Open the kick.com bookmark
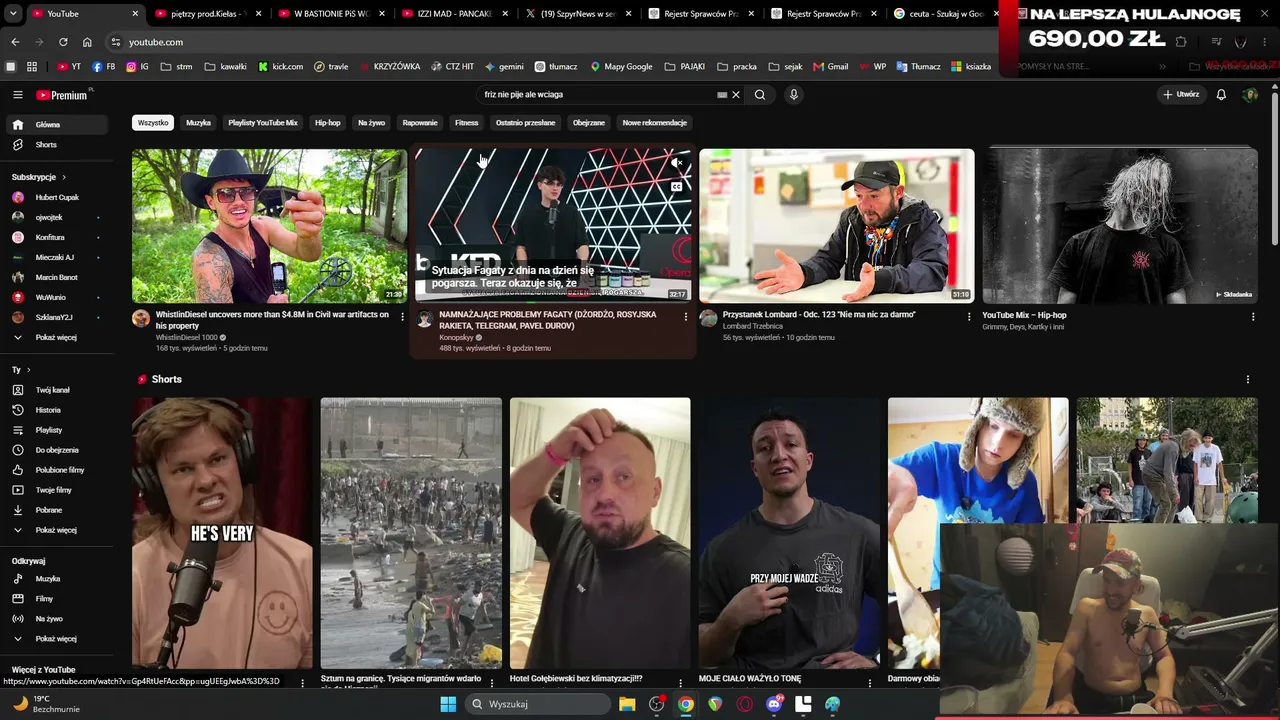The image size is (1280, 720). pyautogui.click(x=280, y=67)
